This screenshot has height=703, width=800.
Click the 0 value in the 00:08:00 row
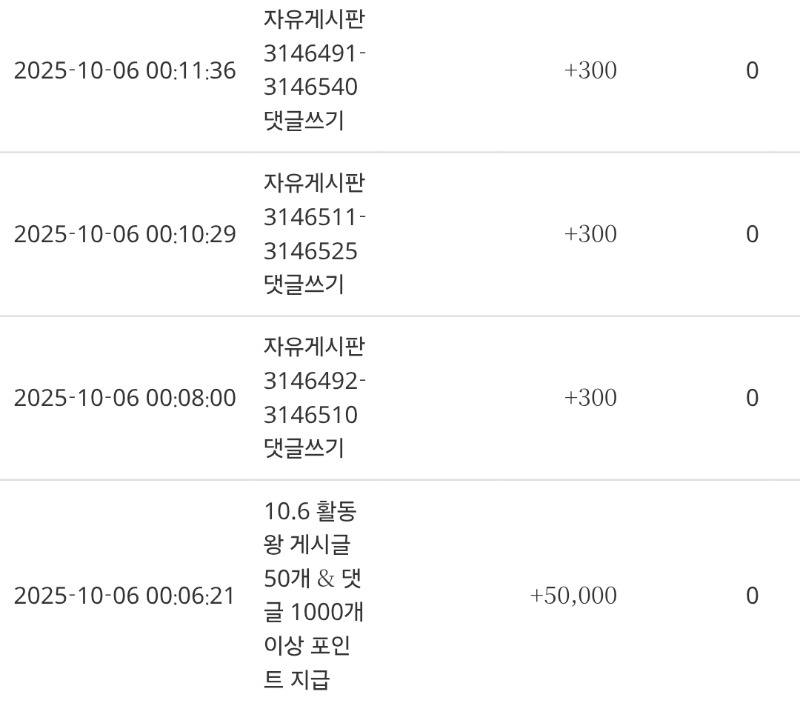752,398
